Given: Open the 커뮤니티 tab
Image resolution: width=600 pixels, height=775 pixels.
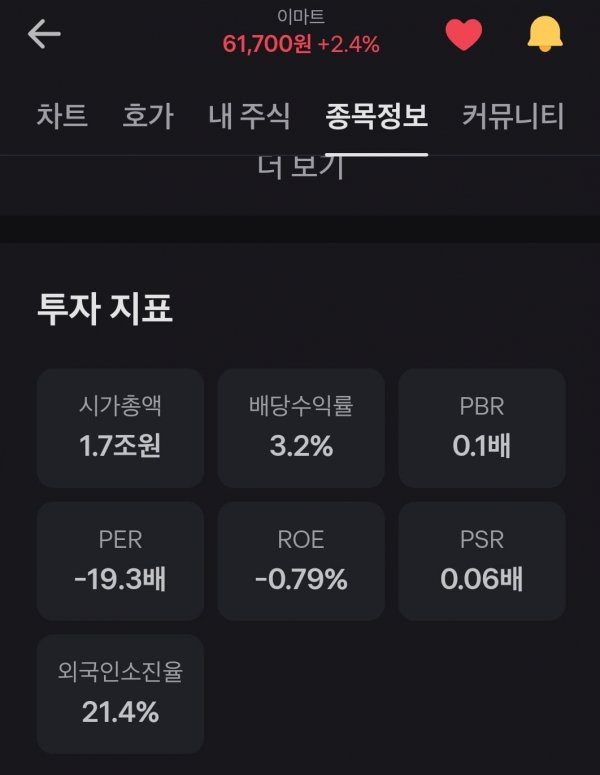Looking at the screenshot, I should [x=513, y=116].
